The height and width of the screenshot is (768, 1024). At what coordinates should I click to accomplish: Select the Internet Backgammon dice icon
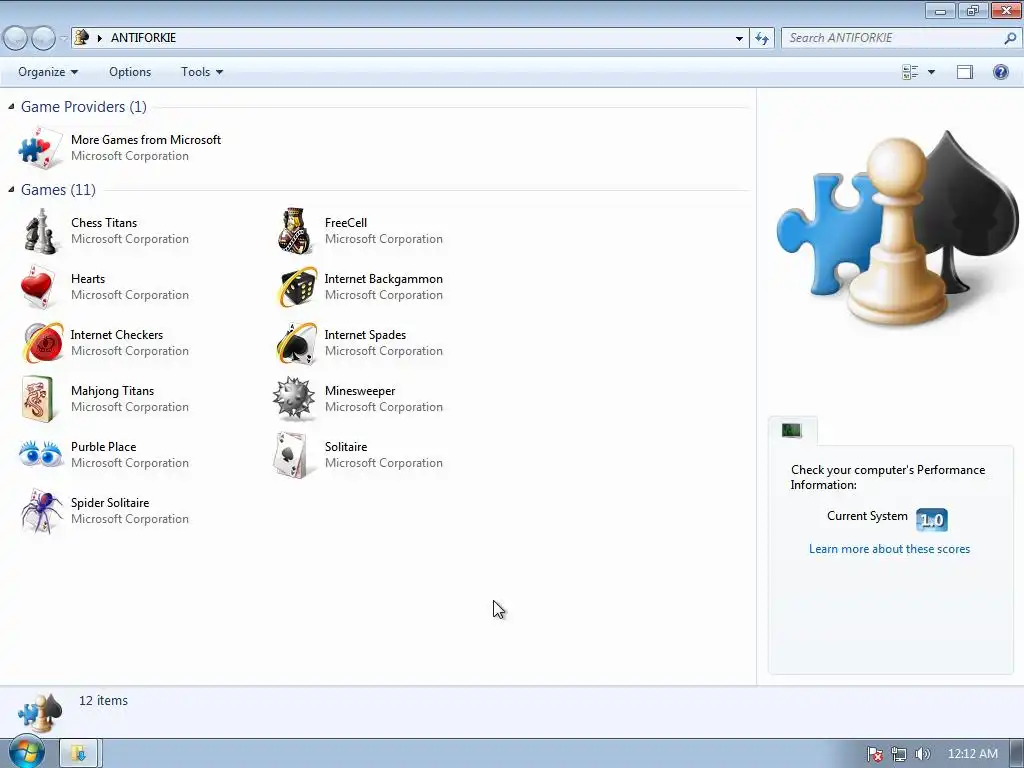pyautogui.click(x=296, y=287)
